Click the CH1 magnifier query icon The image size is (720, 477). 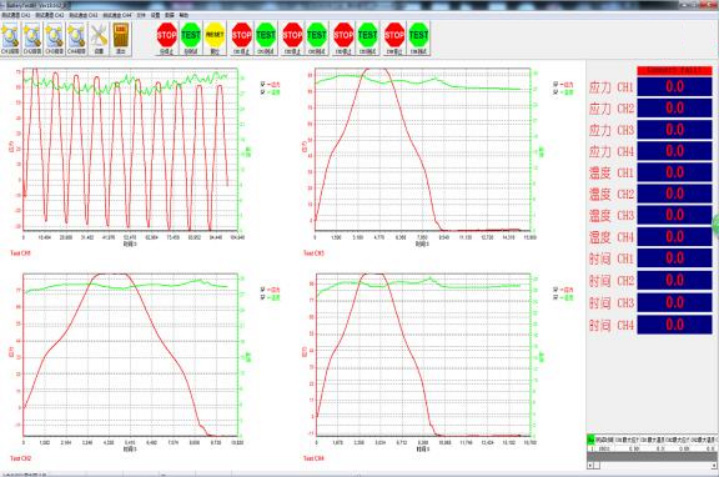(x=14, y=37)
